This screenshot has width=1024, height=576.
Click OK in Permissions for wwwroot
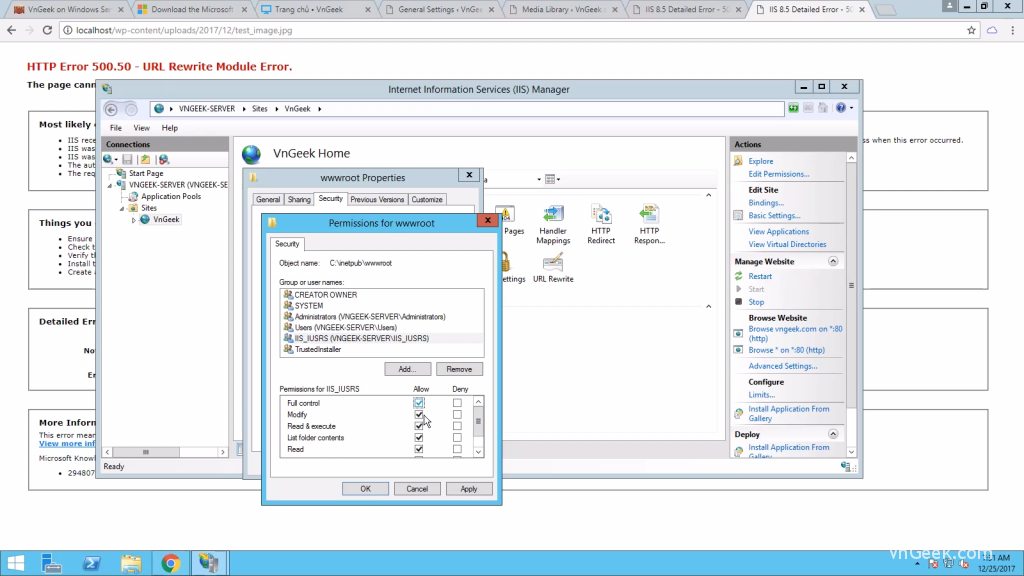(x=365, y=488)
